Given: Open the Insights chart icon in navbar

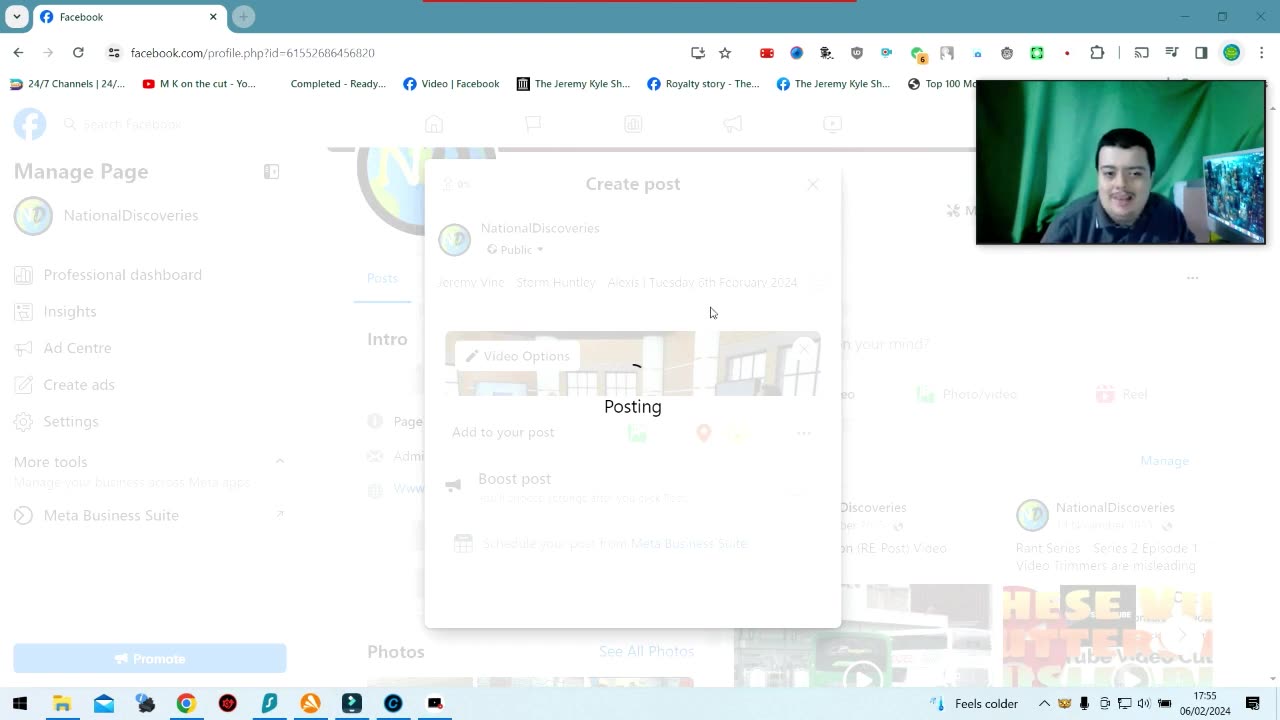Looking at the screenshot, I should tap(633, 124).
